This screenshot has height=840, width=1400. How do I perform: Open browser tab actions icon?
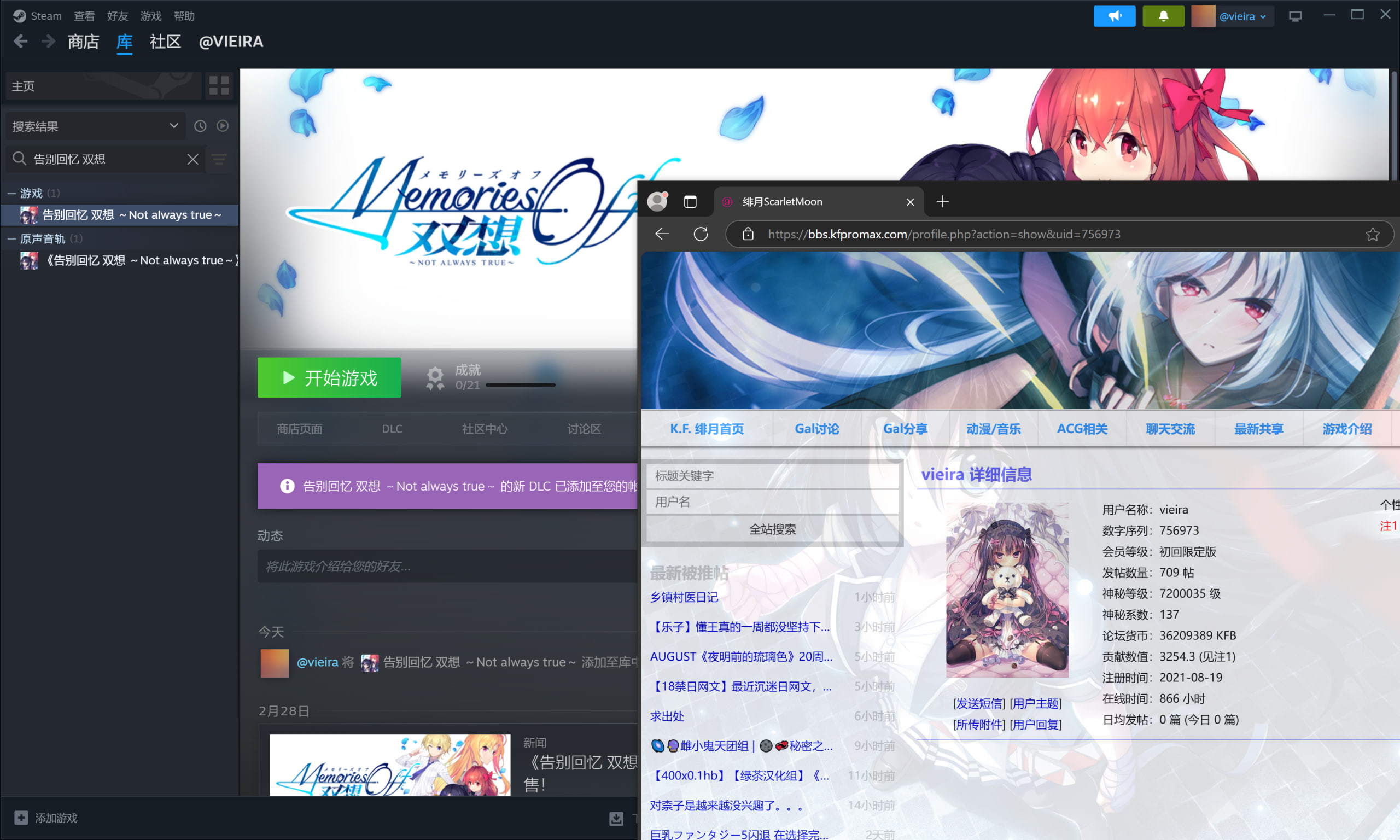(x=690, y=201)
